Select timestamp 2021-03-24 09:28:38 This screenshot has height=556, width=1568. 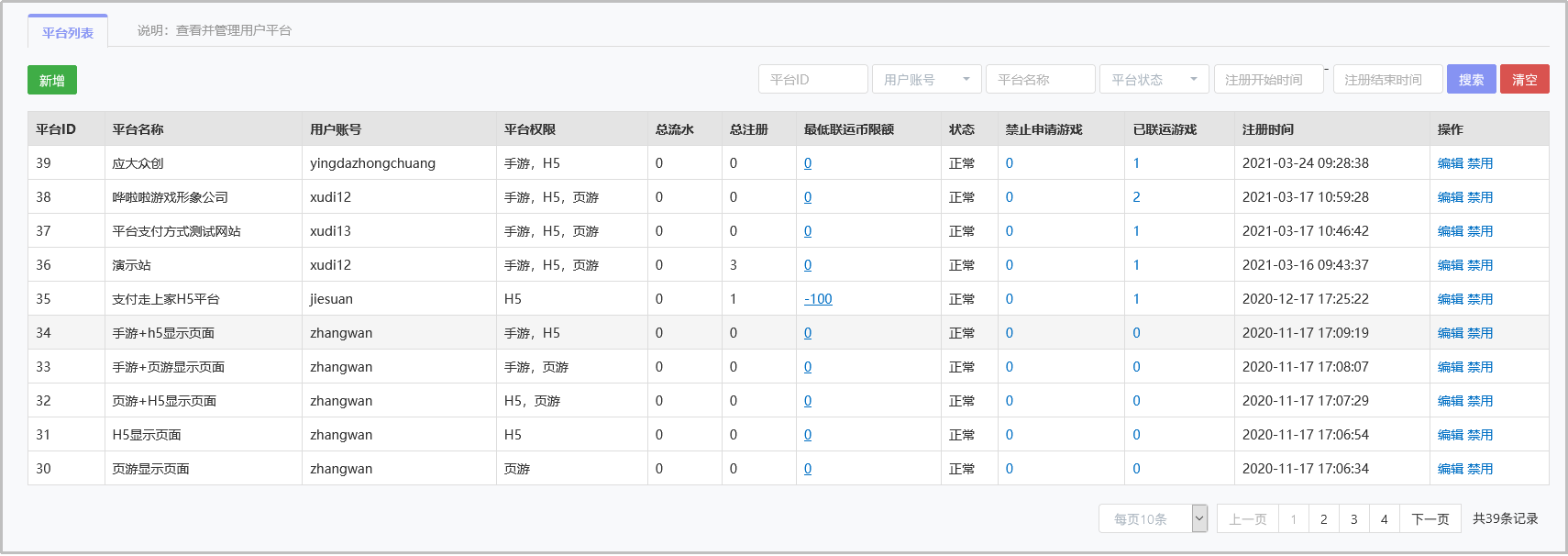pos(1305,163)
